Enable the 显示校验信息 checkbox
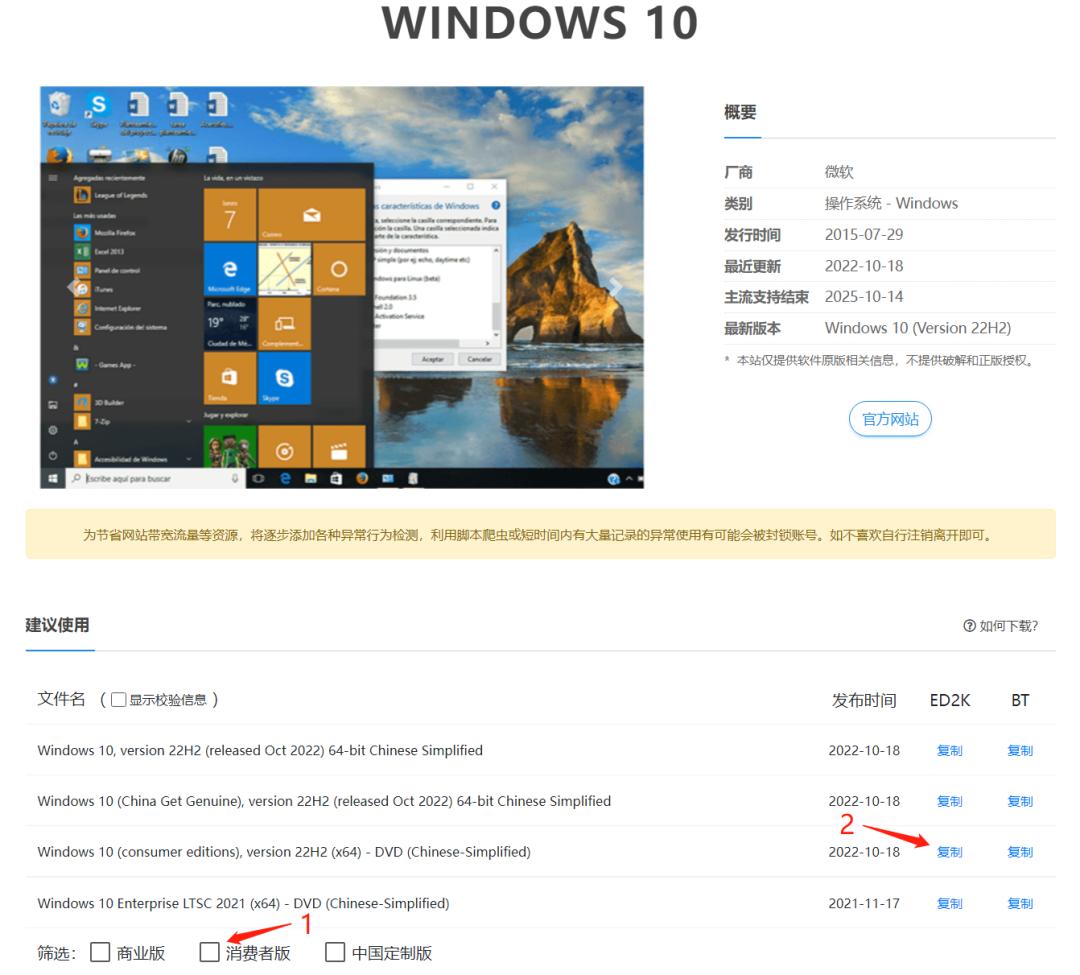The height and width of the screenshot is (975, 1080). click(119, 700)
